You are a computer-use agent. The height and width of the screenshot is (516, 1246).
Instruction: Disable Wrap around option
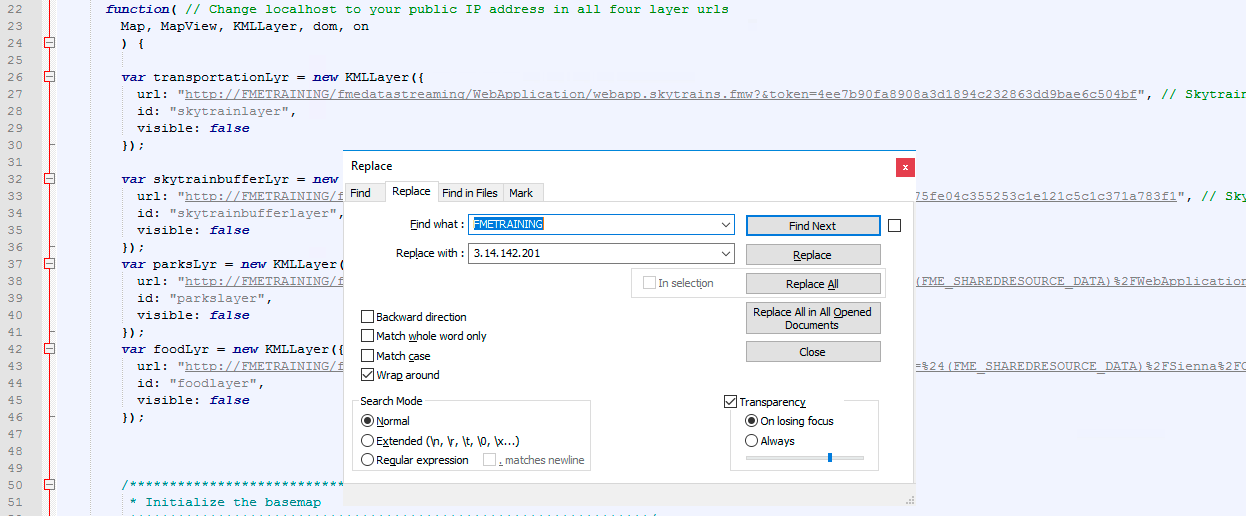[x=368, y=375]
